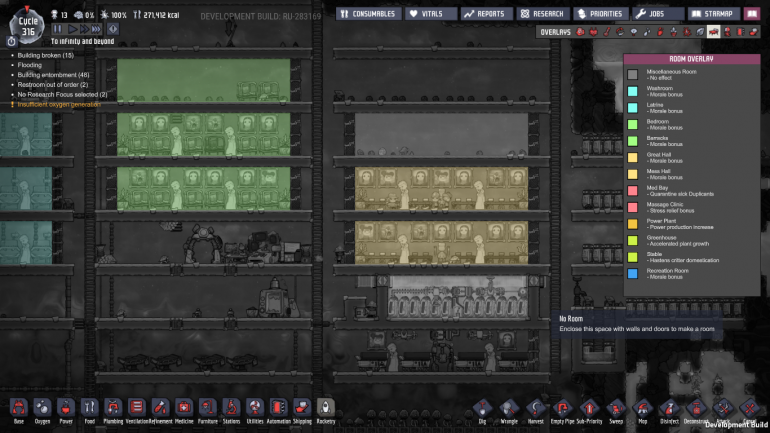The image size is (770, 433).
Task: Select the Sweep tool
Action: coord(616,409)
